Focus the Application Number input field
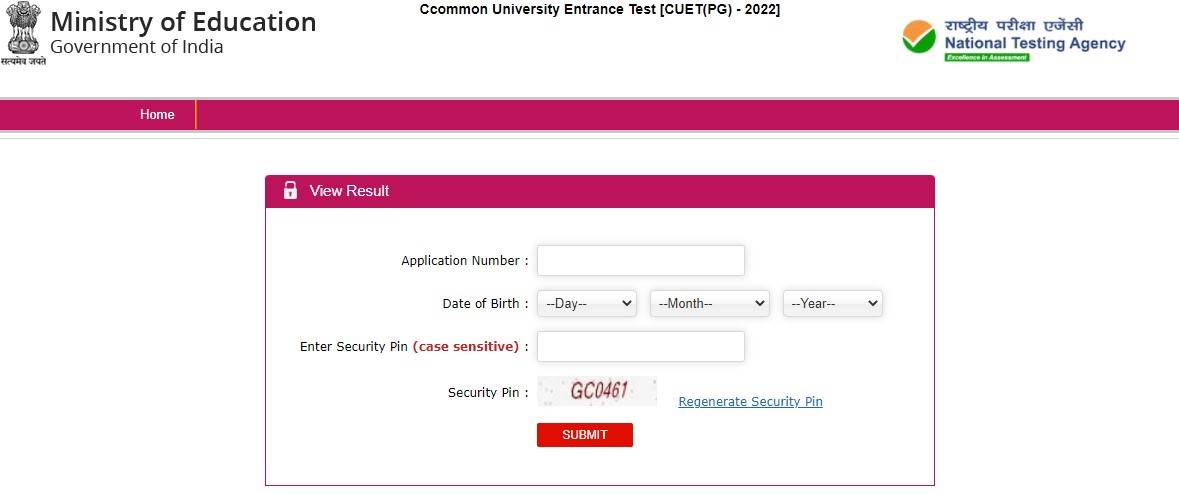Image resolution: width=1179 pixels, height=494 pixels. coord(641,260)
